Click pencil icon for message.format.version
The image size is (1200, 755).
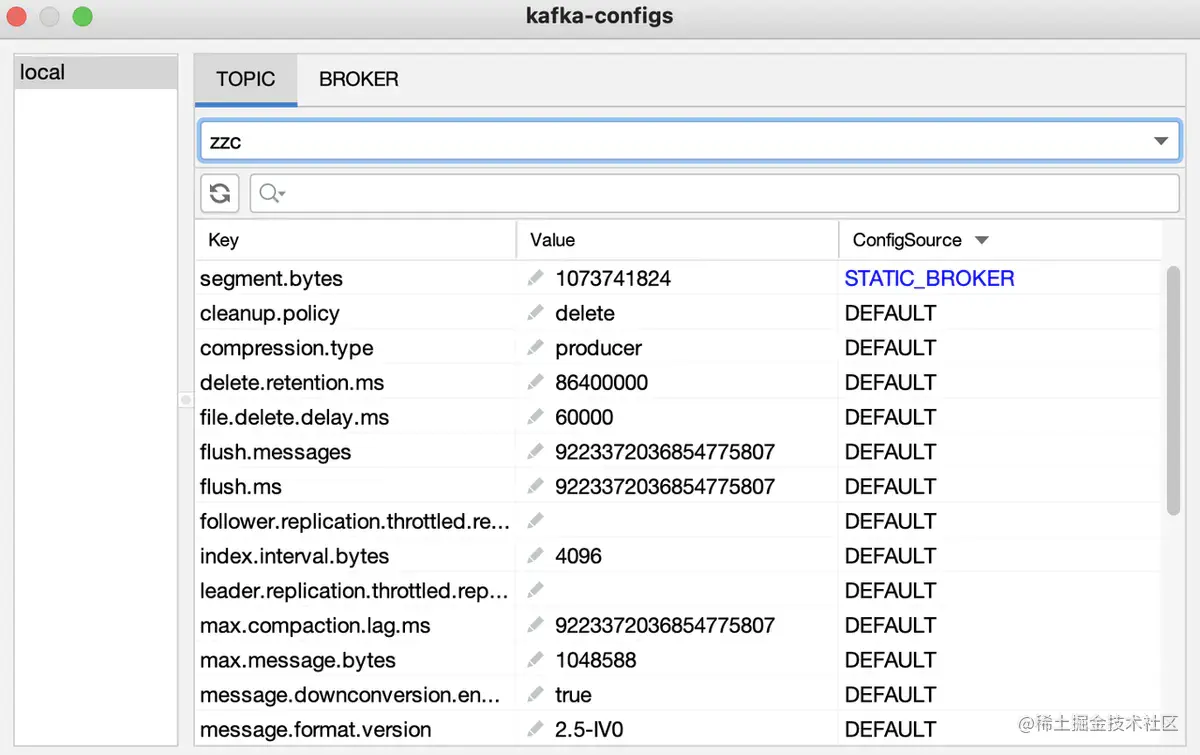pos(536,729)
